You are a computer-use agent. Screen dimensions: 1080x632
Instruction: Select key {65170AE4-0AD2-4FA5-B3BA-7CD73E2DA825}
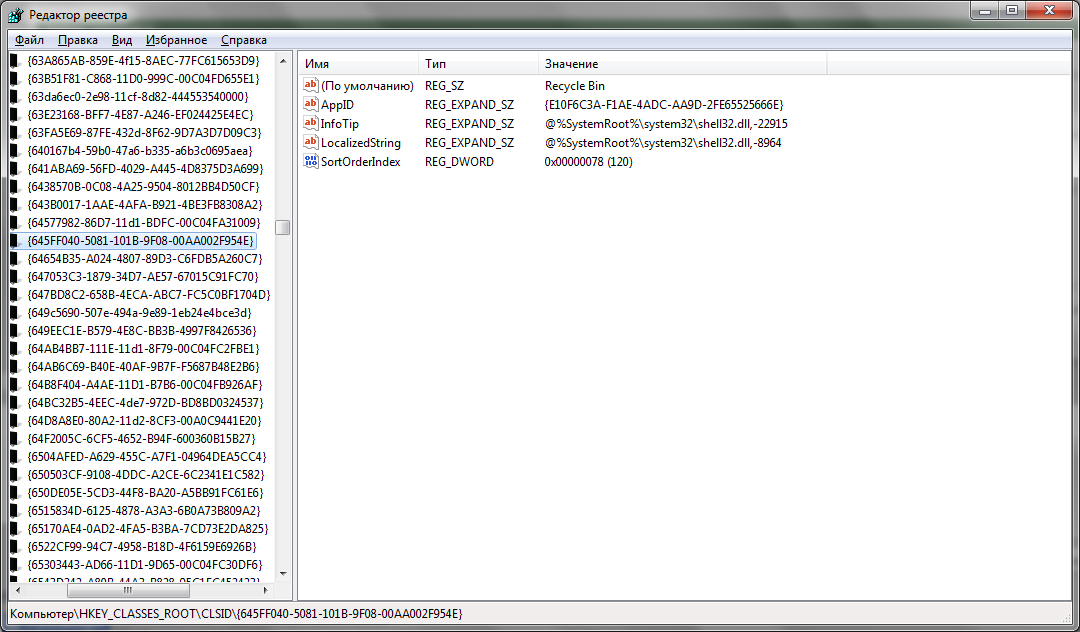pos(148,529)
